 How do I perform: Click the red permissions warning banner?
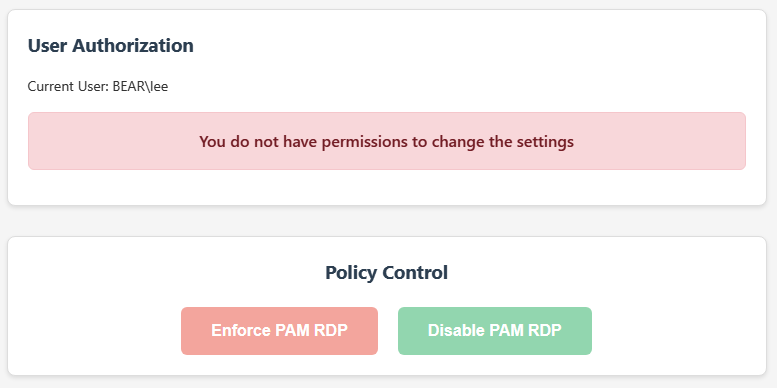coord(387,141)
